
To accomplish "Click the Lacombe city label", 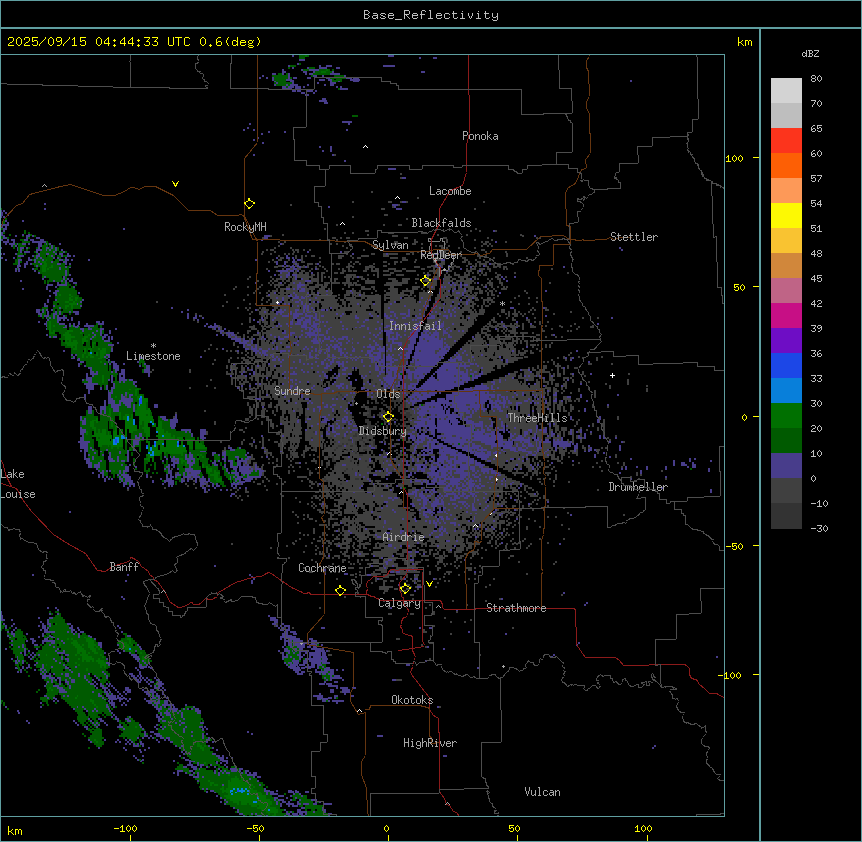I will (x=450, y=191).
